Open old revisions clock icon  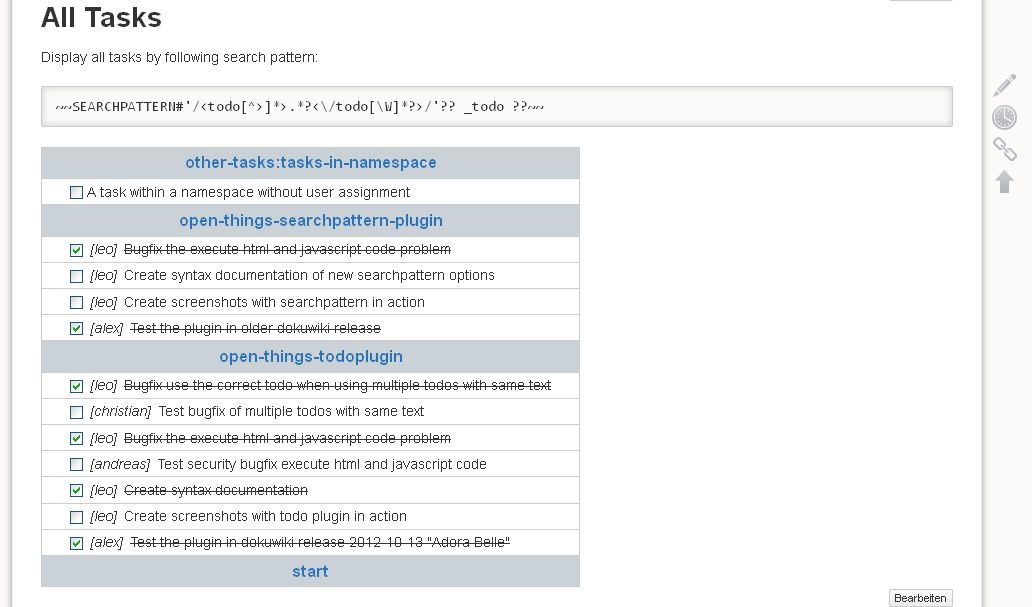(x=1004, y=118)
